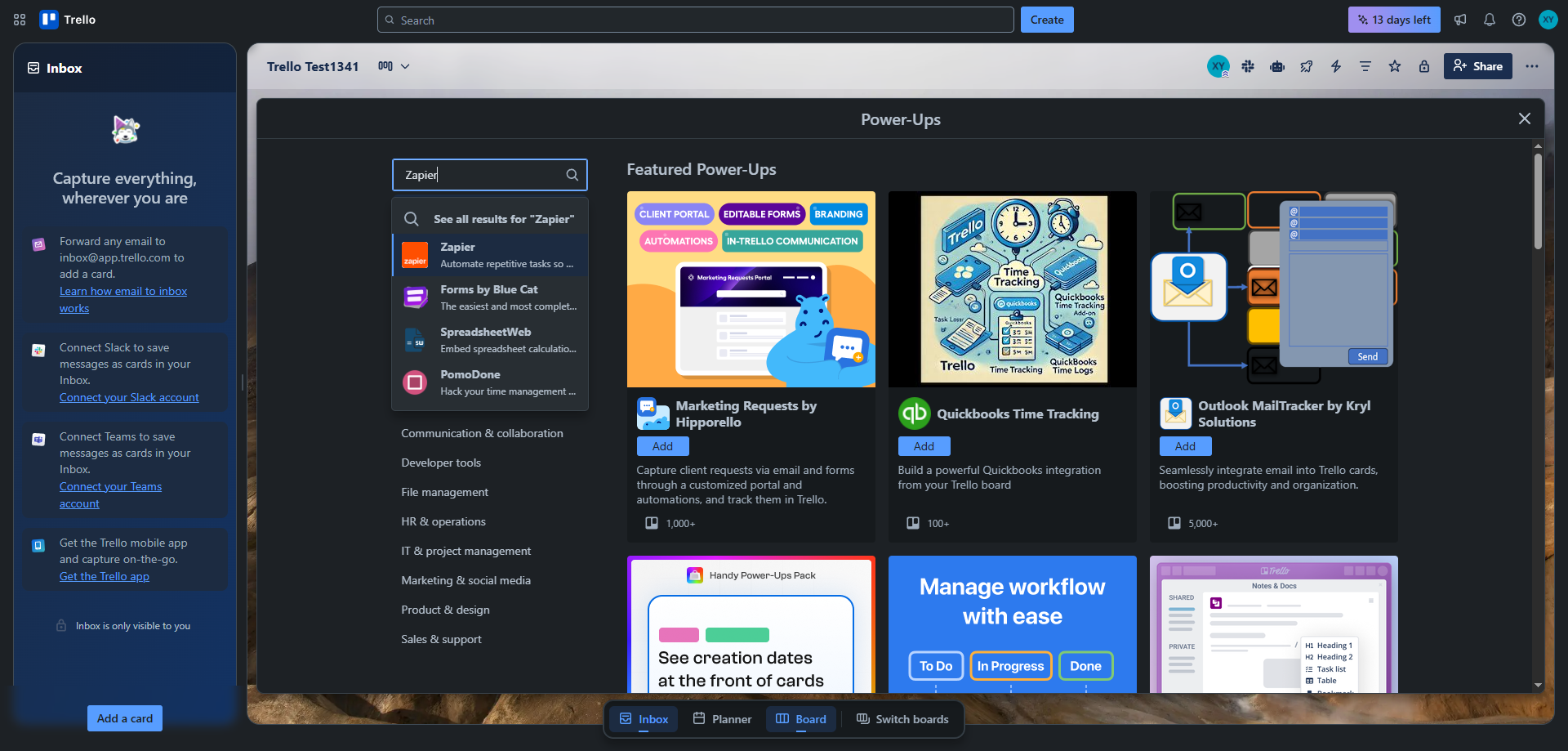
Task: Open the board menu three-dots icon
Action: coord(1532,66)
